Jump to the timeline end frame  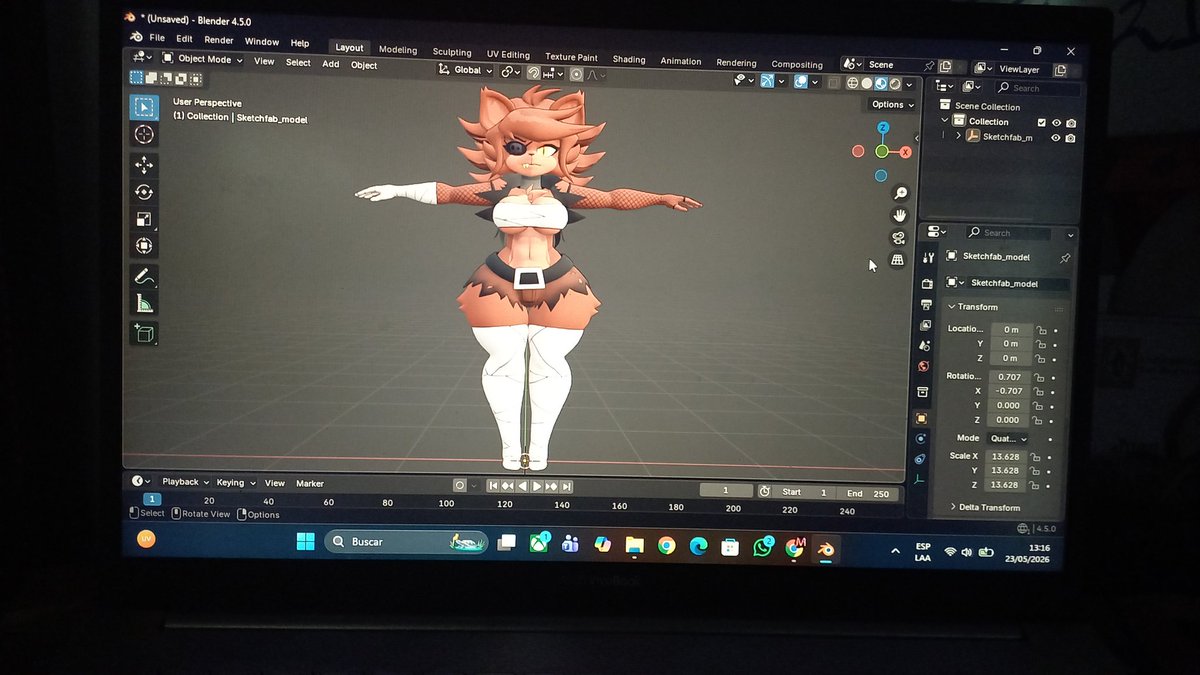pos(566,487)
